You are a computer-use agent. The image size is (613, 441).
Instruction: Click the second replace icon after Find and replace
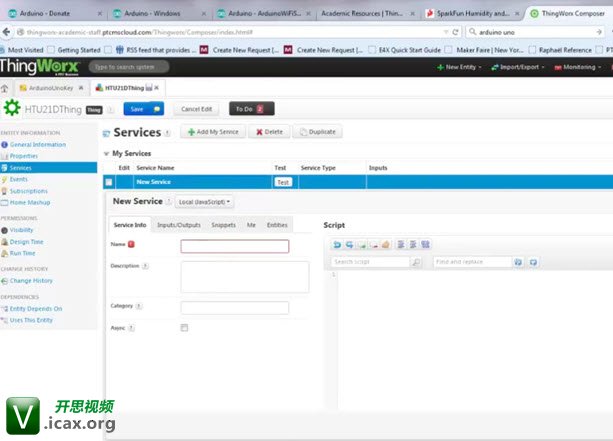pyautogui.click(x=533, y=262)
